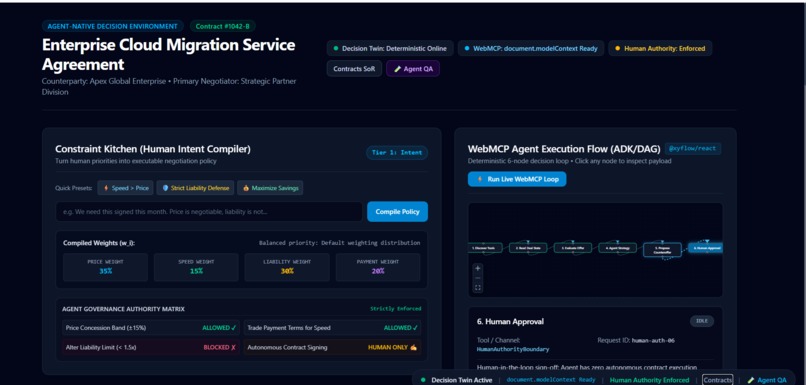Click the Agent-Native Decision Environment tag
The height and width of the screenshot is (385, 806).
coord(113,26)
